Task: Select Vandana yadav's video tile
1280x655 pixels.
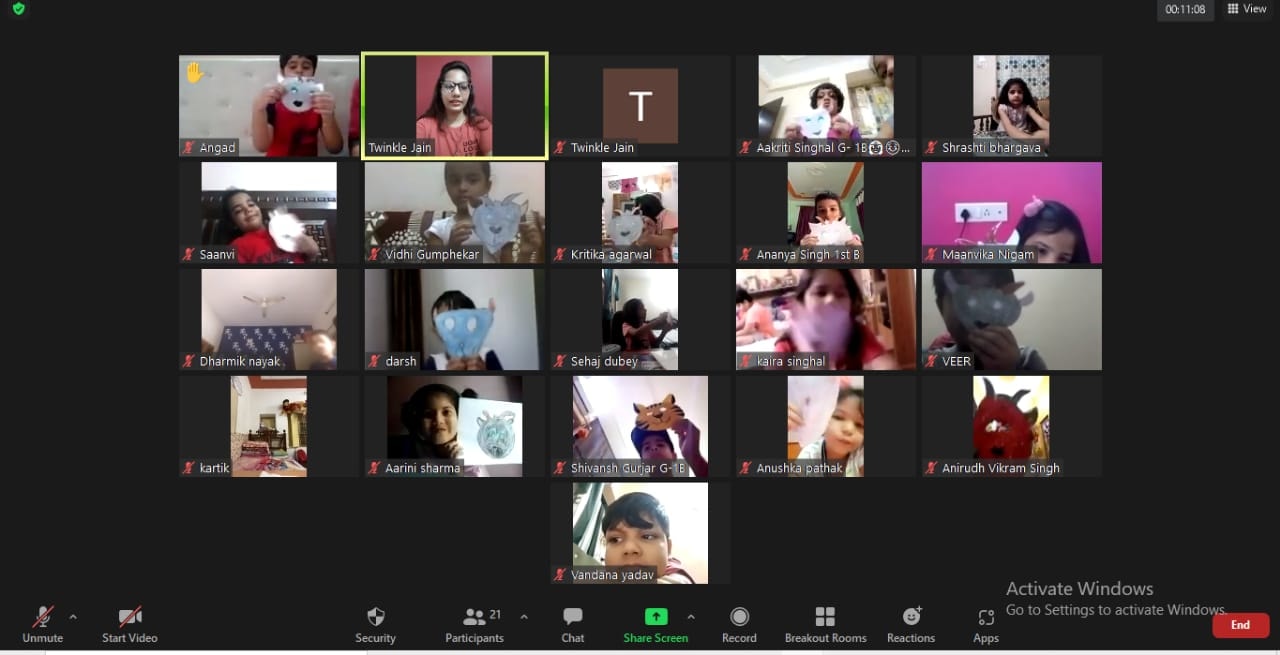Action: (x=640, y=534)
